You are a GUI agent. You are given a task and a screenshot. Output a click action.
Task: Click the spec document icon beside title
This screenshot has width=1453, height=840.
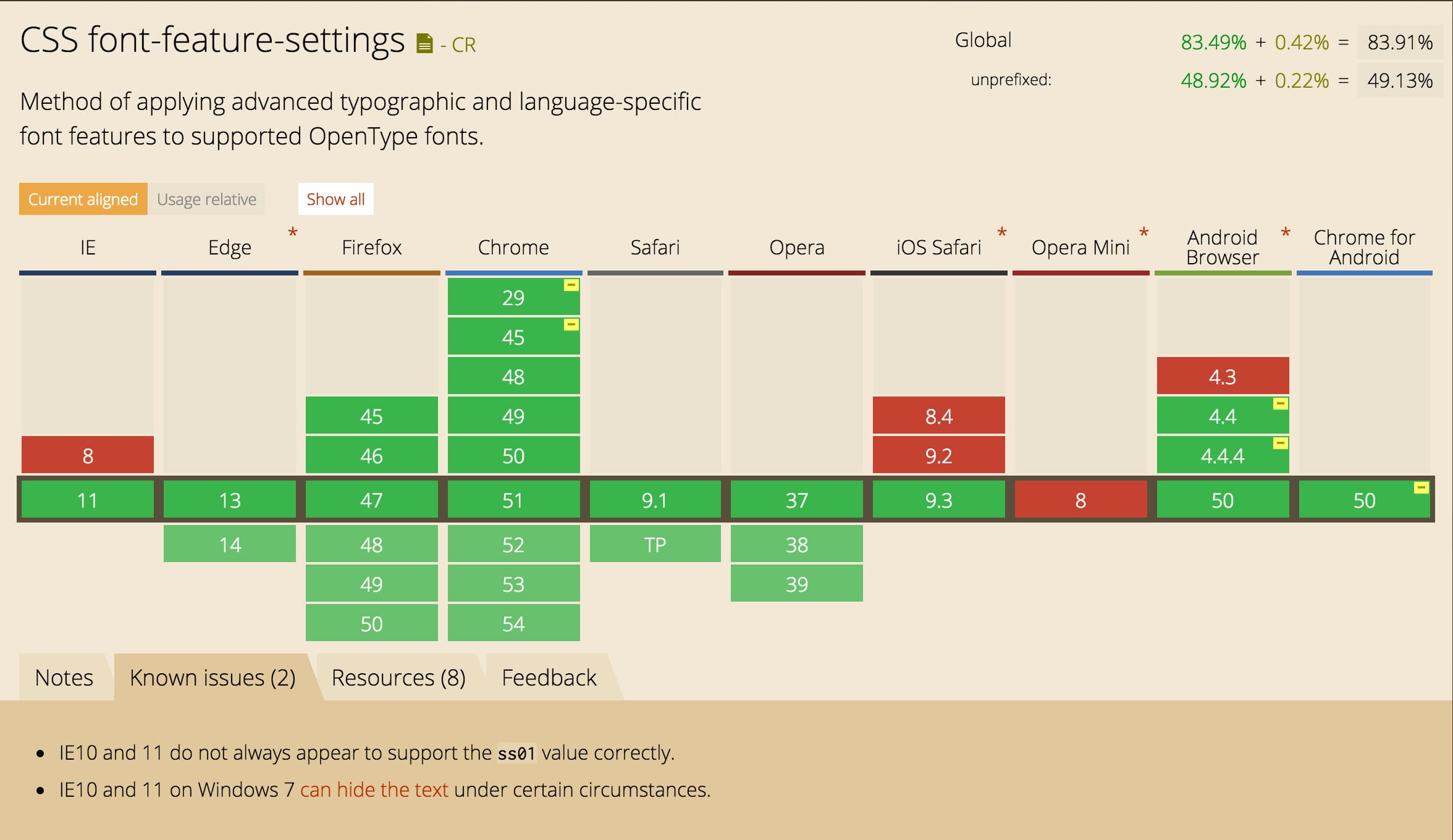pos(424,43)
